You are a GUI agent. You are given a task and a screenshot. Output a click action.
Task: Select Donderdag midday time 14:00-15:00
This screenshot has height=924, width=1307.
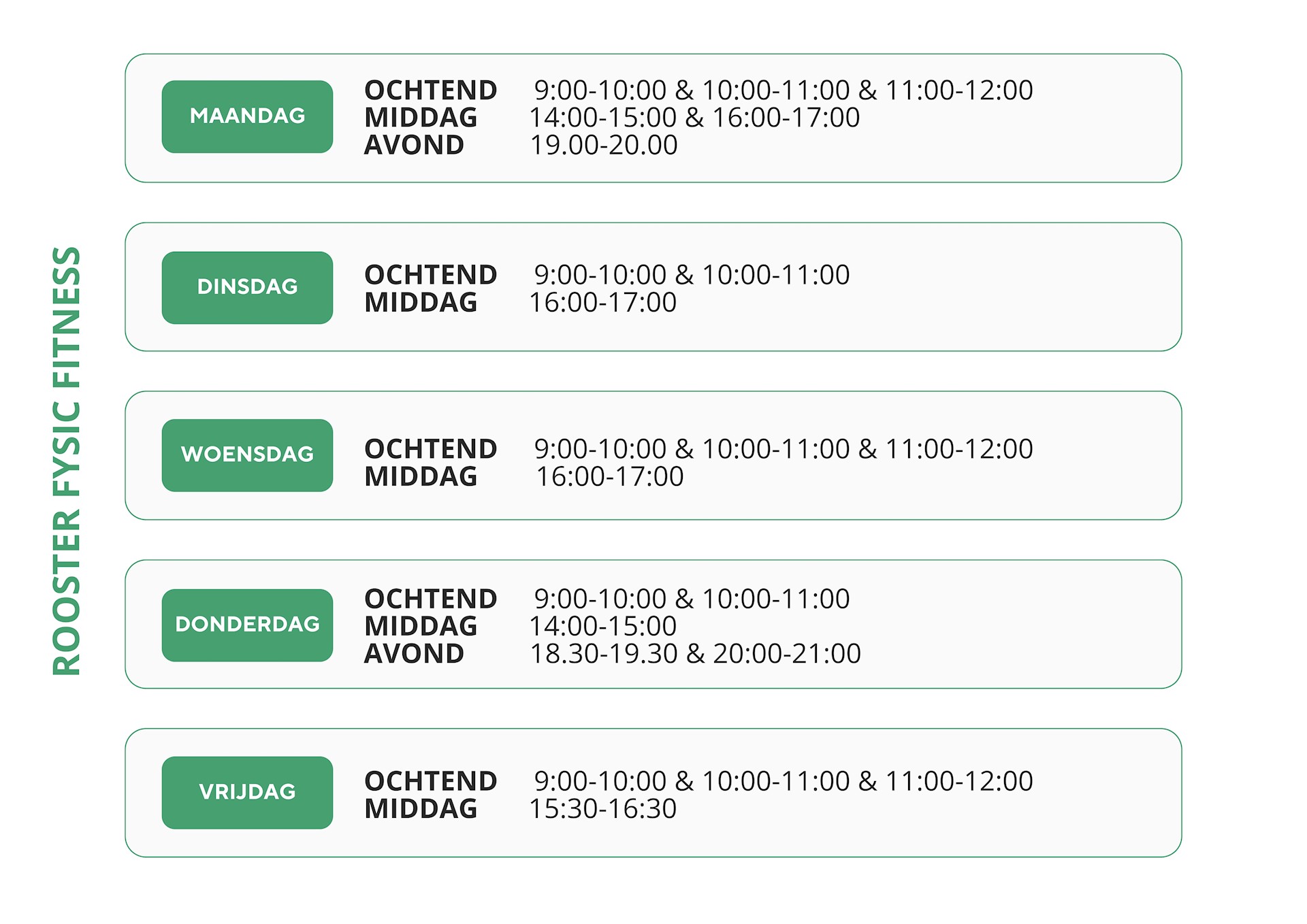[603, 626]
